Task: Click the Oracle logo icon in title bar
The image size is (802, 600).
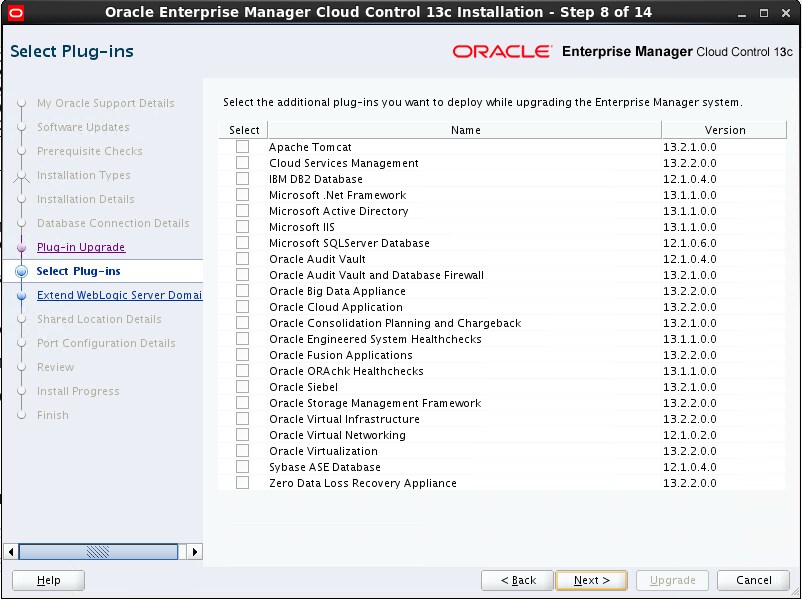Action: [16, 13]
